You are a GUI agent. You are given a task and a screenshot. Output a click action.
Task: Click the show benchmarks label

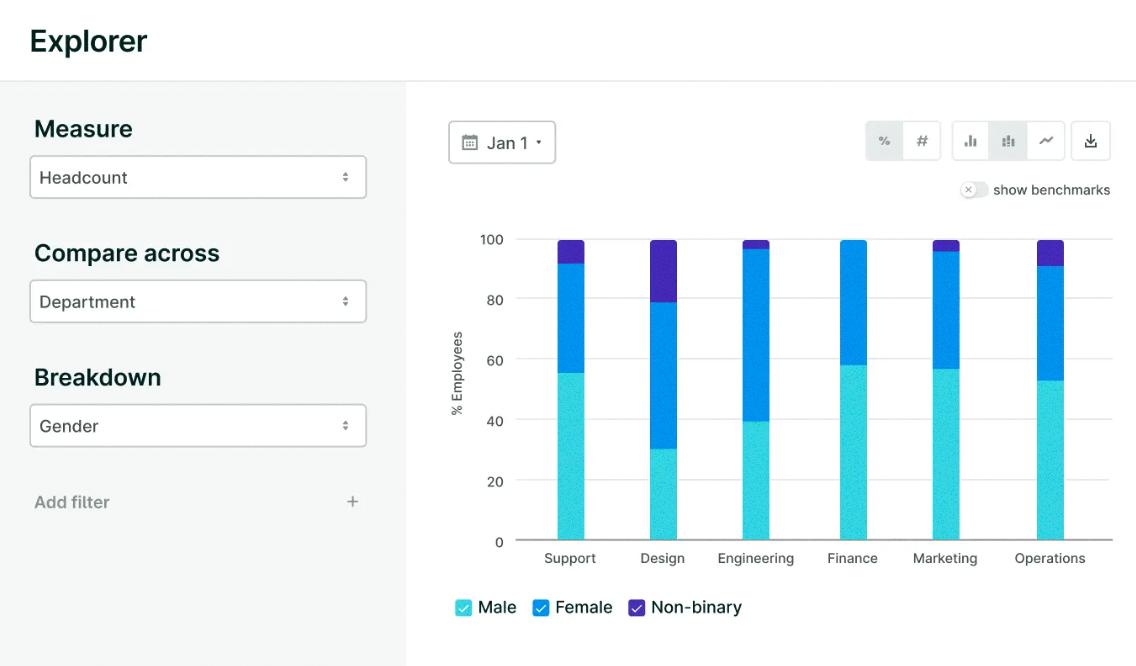[1050, 189]
